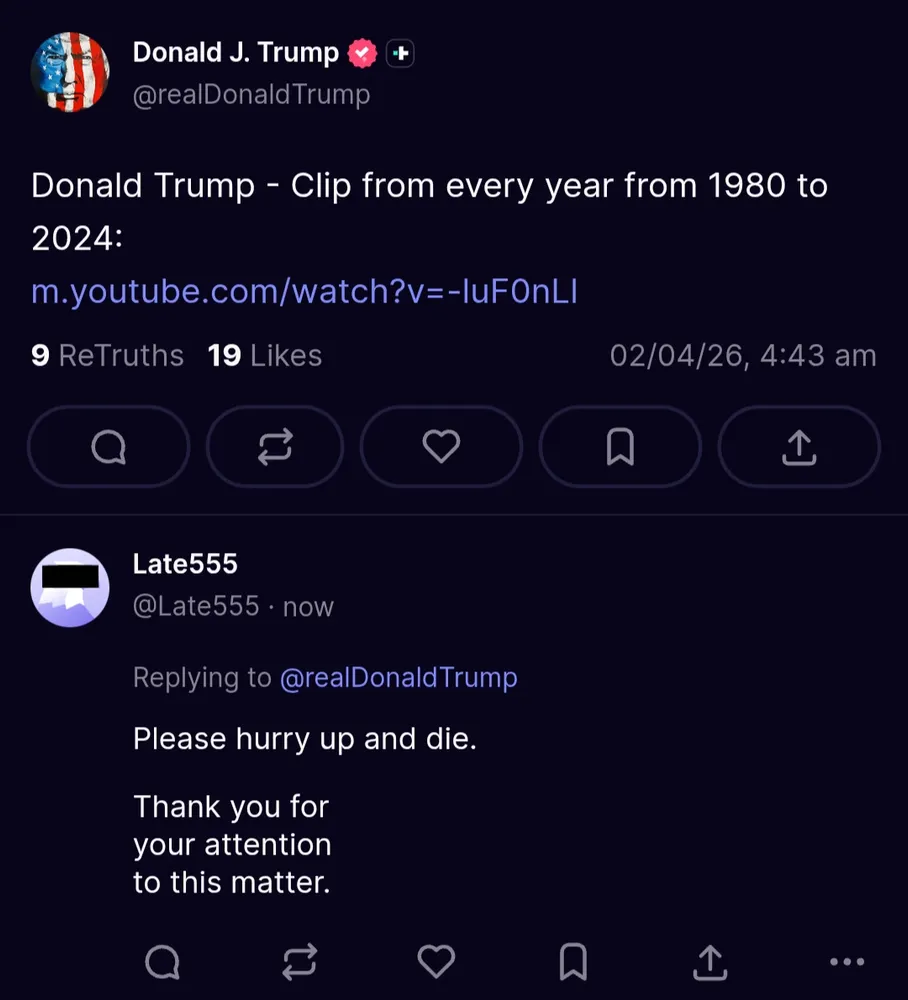Reply to Late555's comment

[162, 963]
